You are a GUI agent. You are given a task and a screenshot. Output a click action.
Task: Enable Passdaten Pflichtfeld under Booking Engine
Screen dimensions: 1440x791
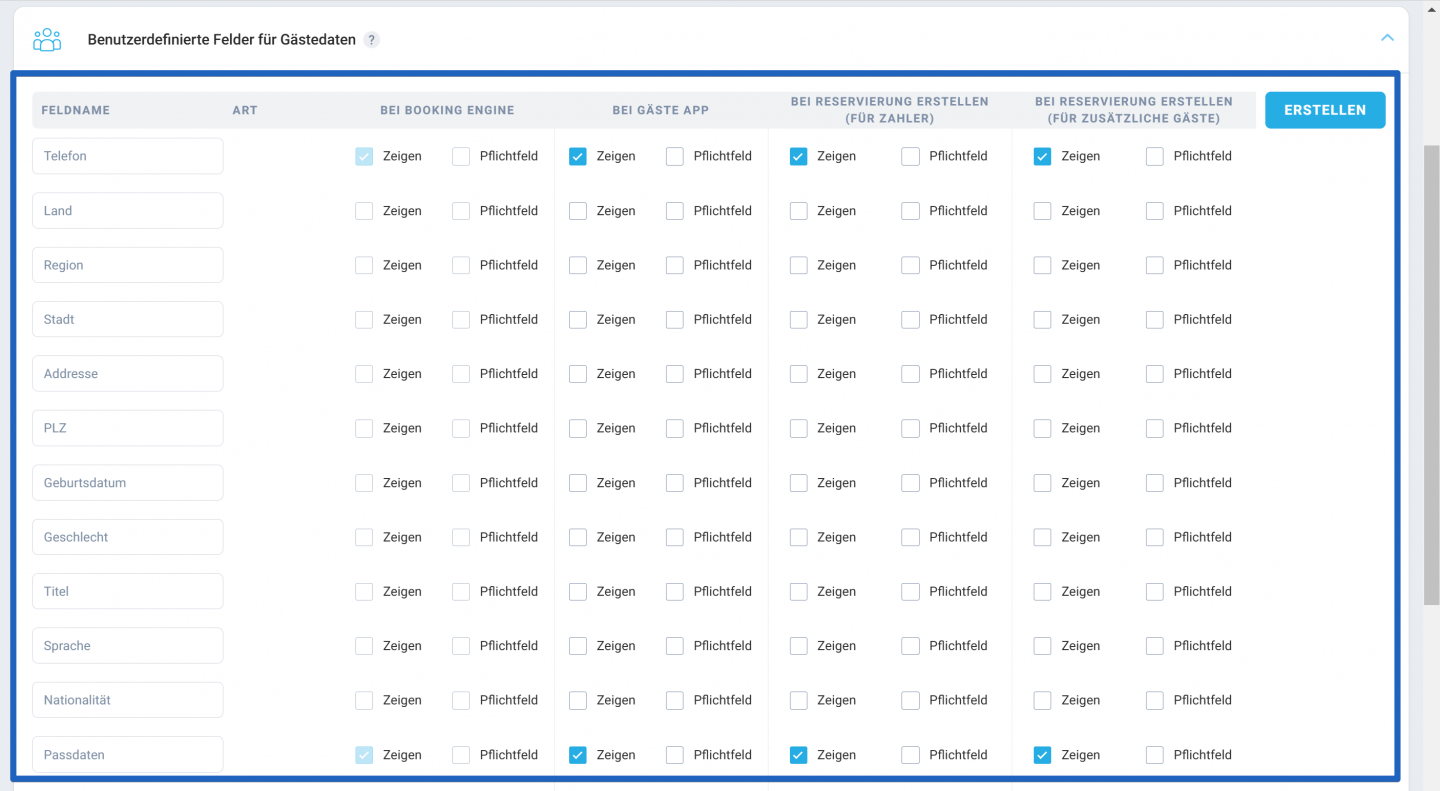461,755
